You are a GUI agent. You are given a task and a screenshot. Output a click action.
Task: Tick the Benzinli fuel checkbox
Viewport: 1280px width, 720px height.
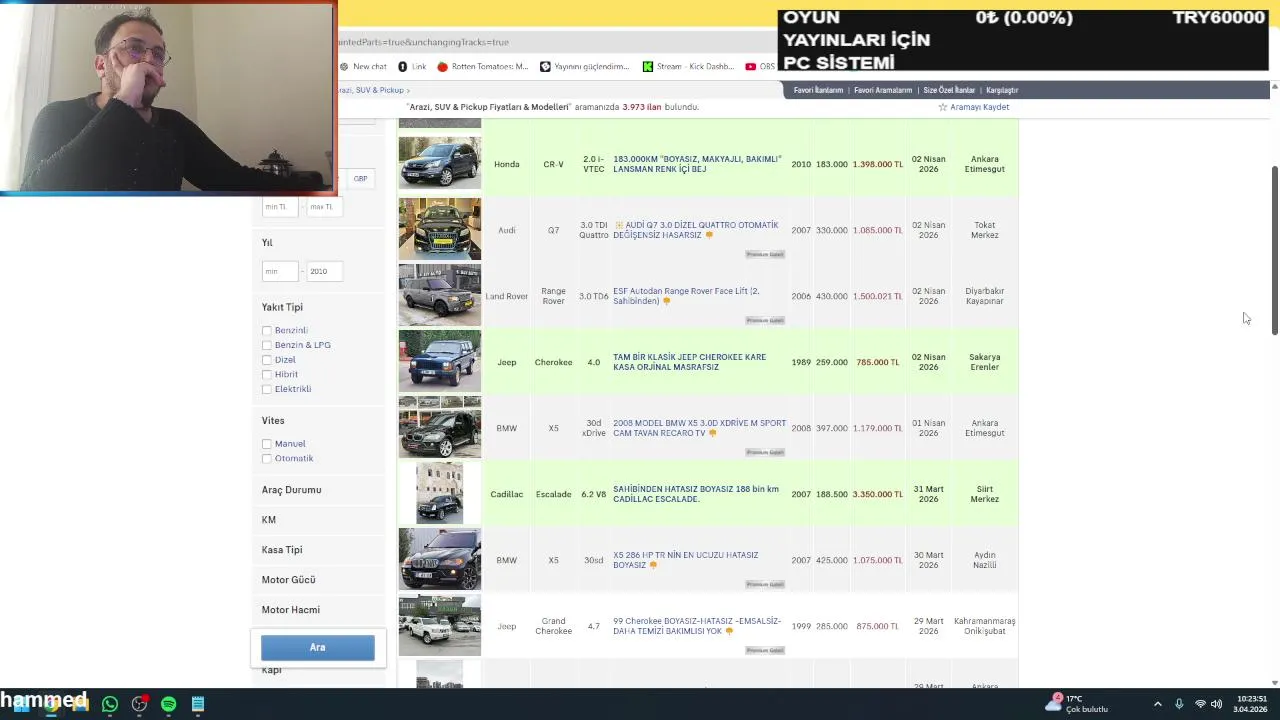(x=267, y=330)
